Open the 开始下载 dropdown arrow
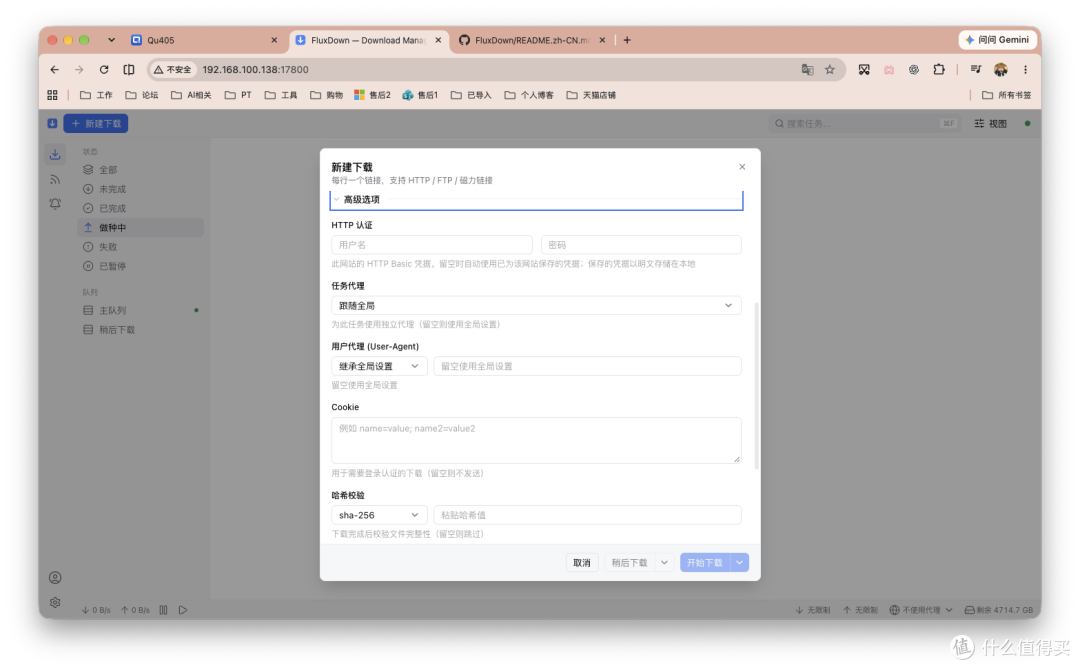Image resolution: width=1080 pixels, height=670 pixels. point(739,563)
